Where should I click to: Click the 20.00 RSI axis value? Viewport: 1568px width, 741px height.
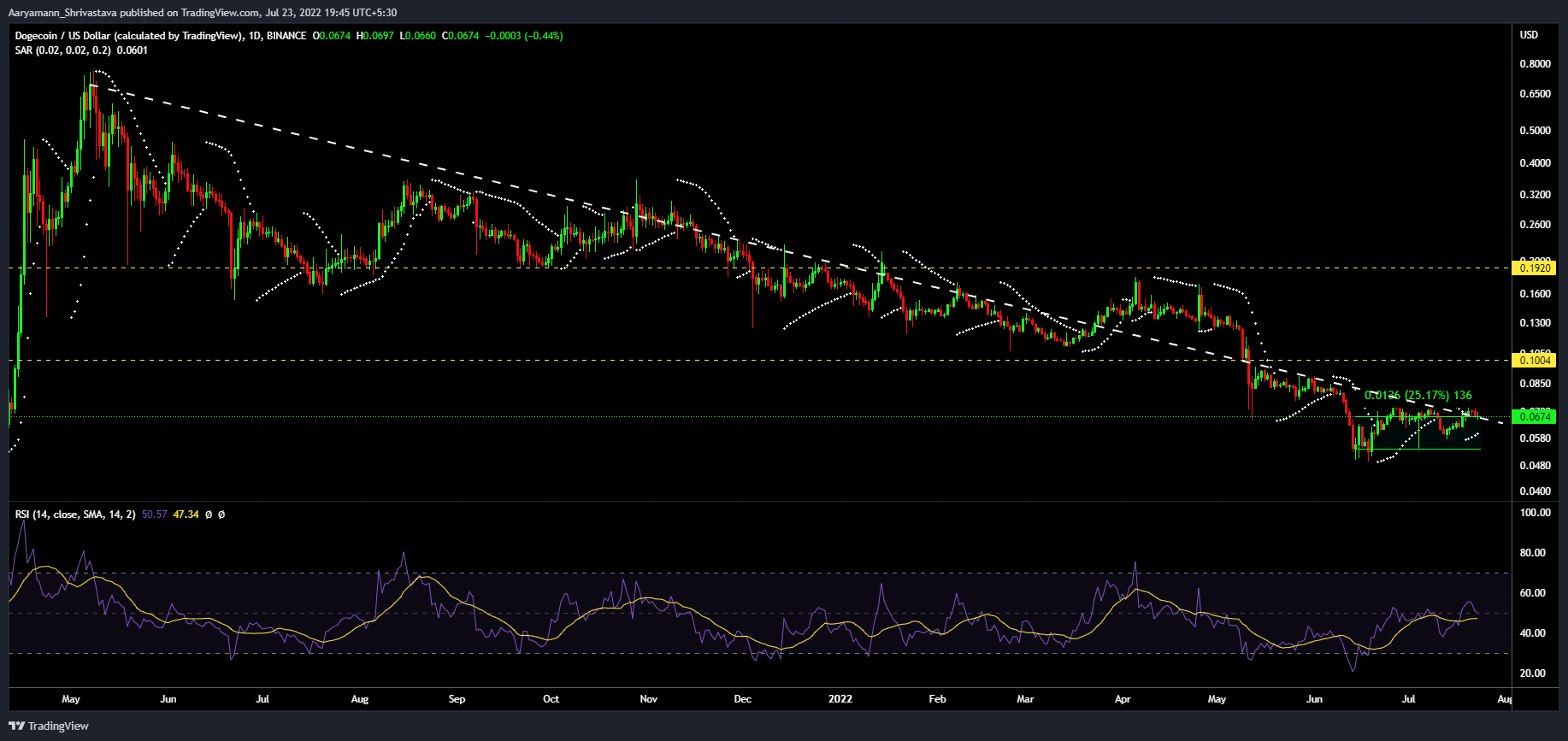pyautogui.click(x=1532, y=673)
